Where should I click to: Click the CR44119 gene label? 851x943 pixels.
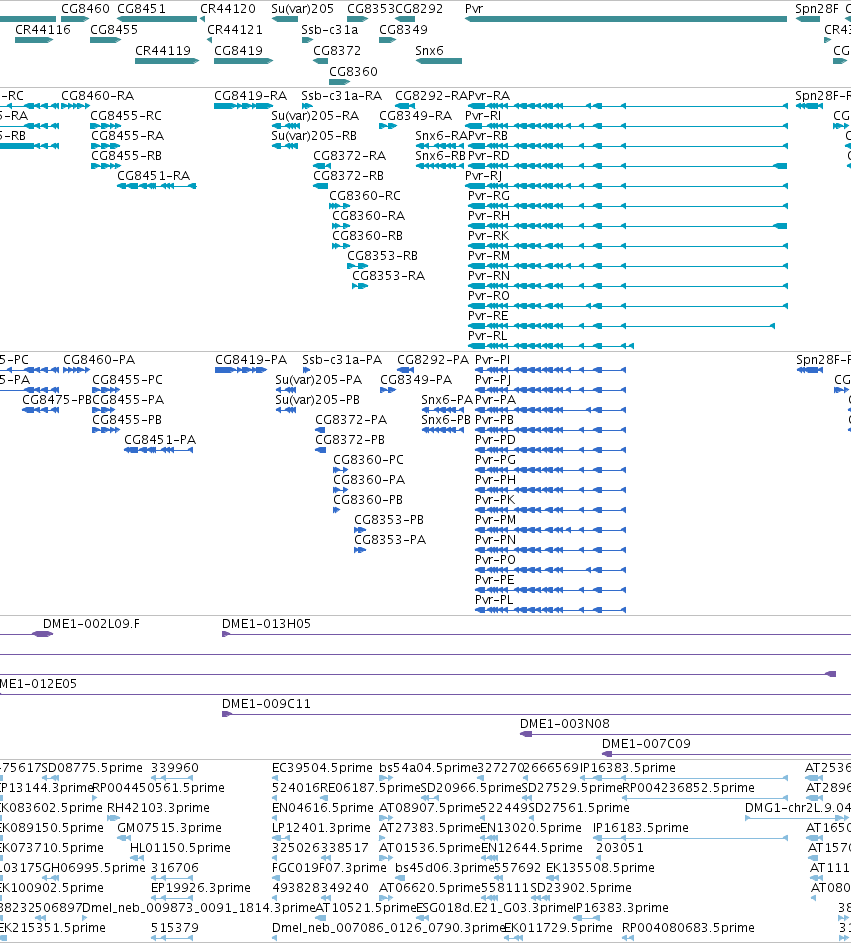tap(163, 51)
